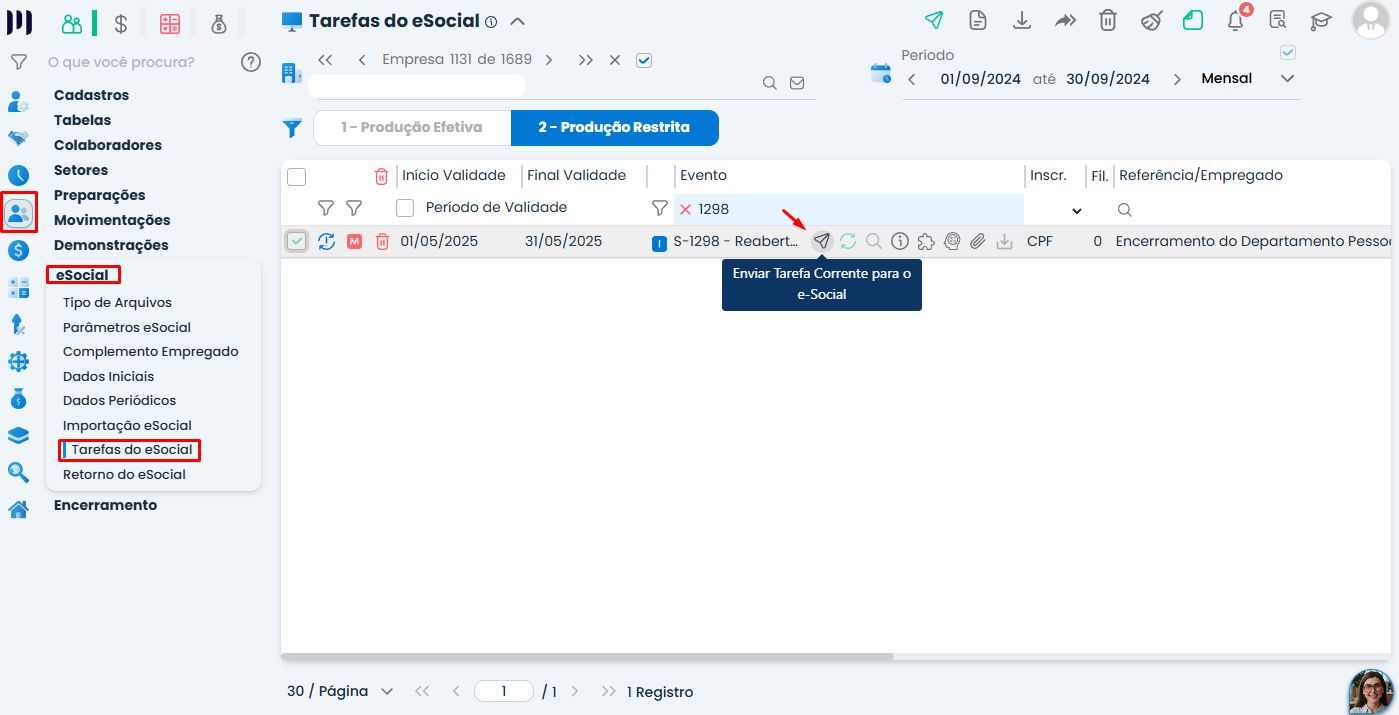Click the download icon in S-1298 row
1399x715 pixels.
pos(1004,241)
